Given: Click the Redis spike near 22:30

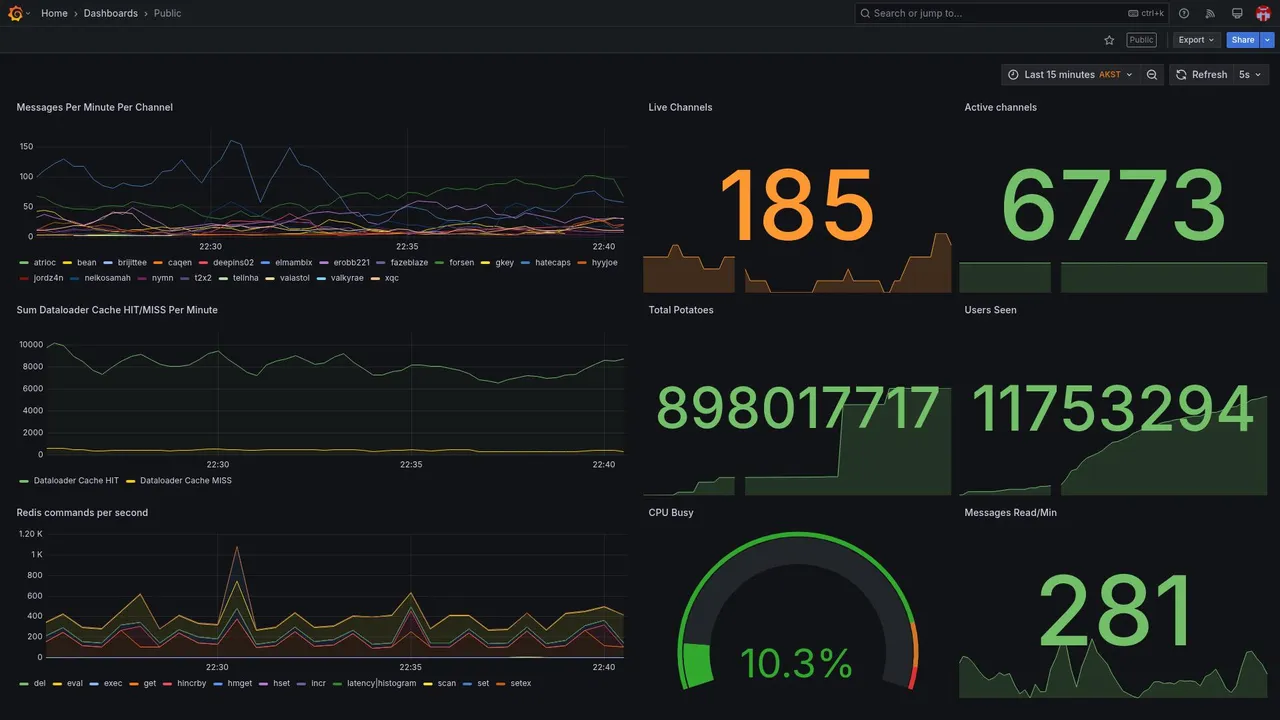Looking at the screenshot, I should click(237, 548).
